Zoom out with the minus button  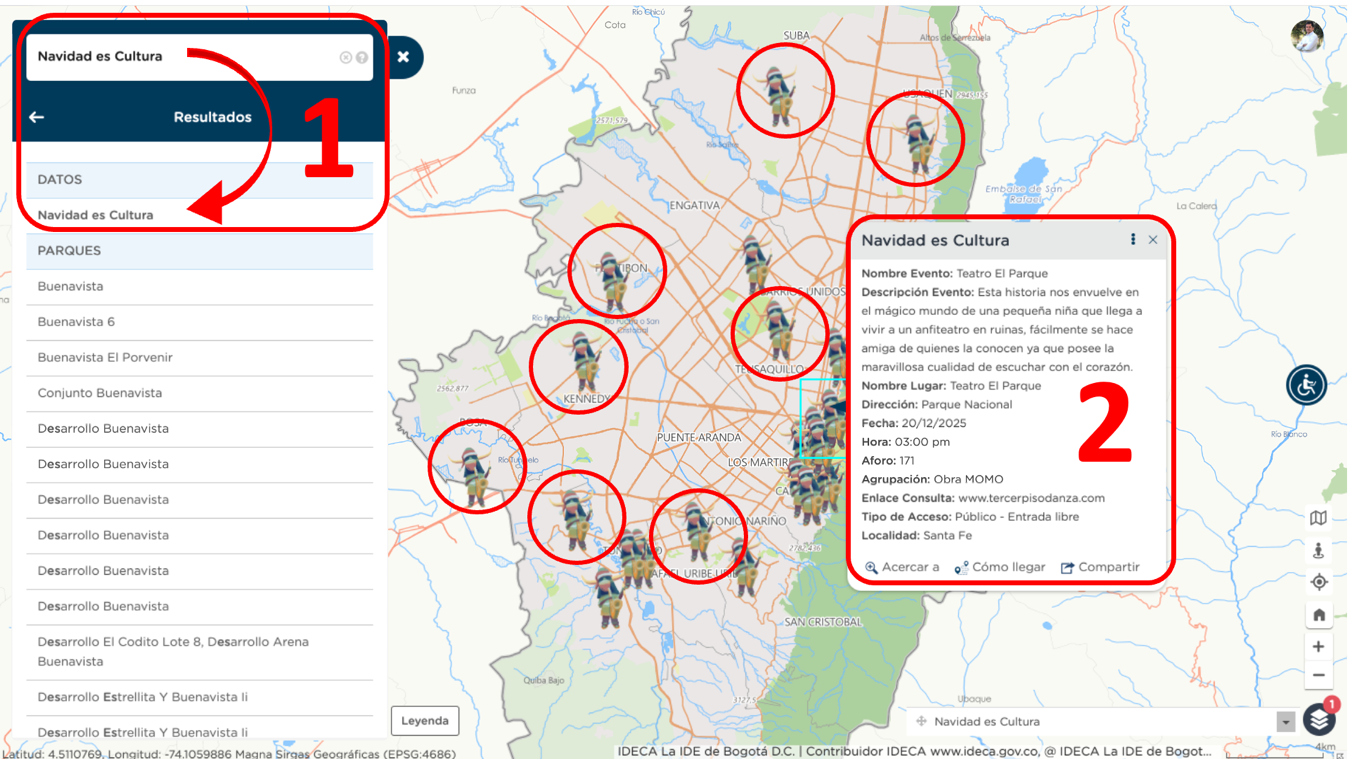pos(1318,676)
